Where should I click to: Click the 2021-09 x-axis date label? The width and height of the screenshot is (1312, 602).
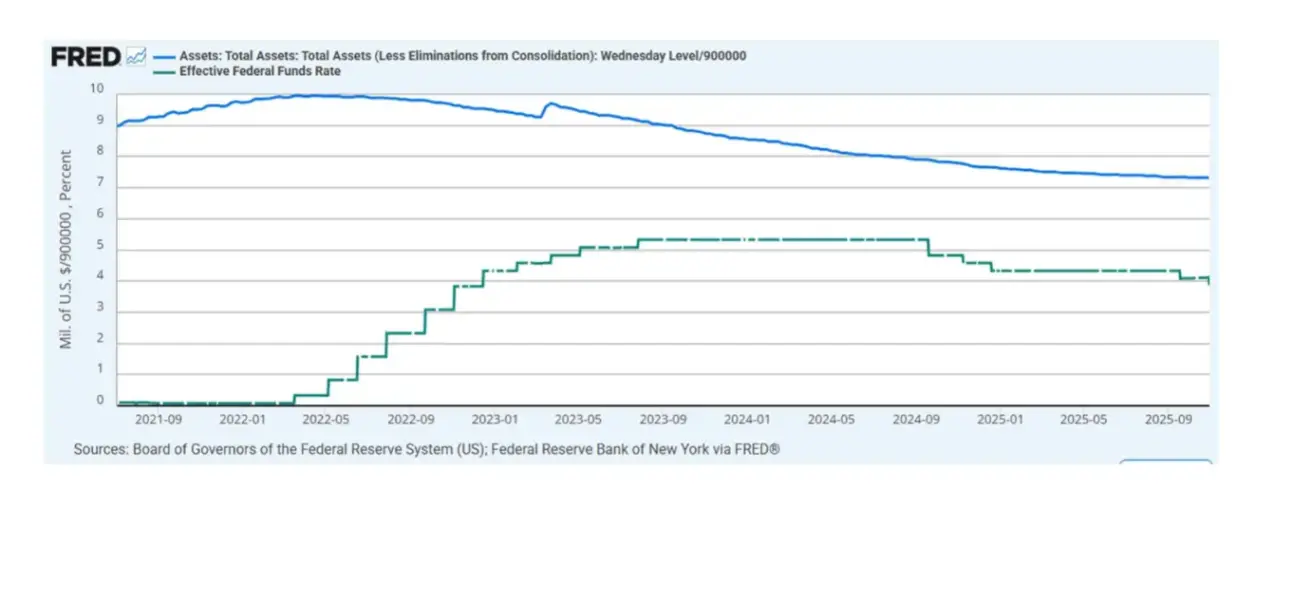(x=158, y=420)
